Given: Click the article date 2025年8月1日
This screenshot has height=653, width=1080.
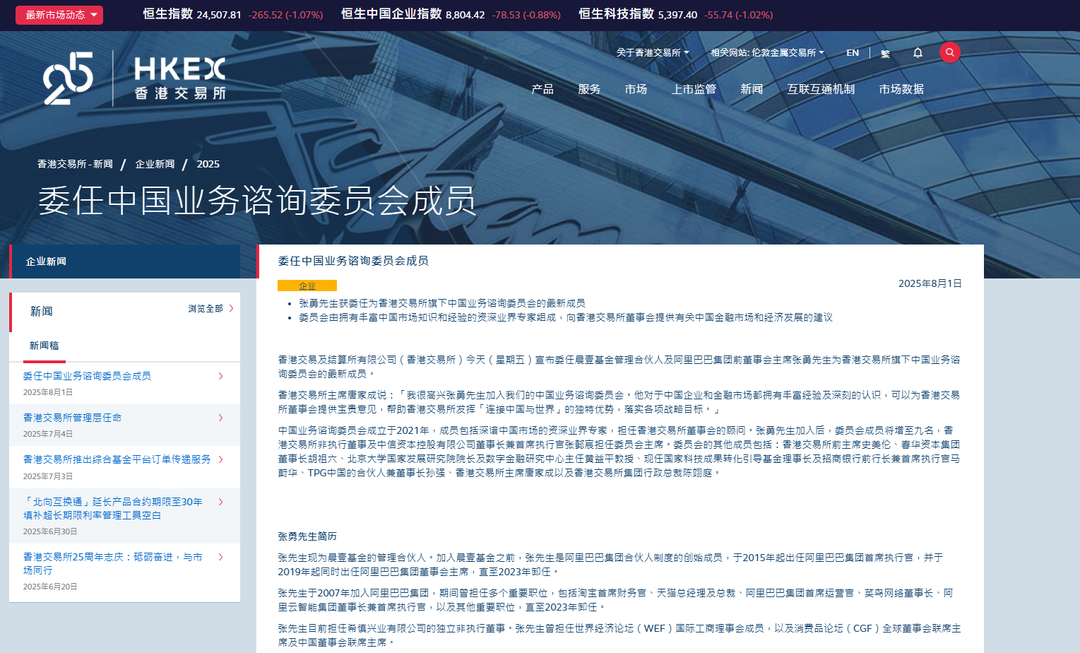Looking at the screenshot, I should (x=930, y=284).
